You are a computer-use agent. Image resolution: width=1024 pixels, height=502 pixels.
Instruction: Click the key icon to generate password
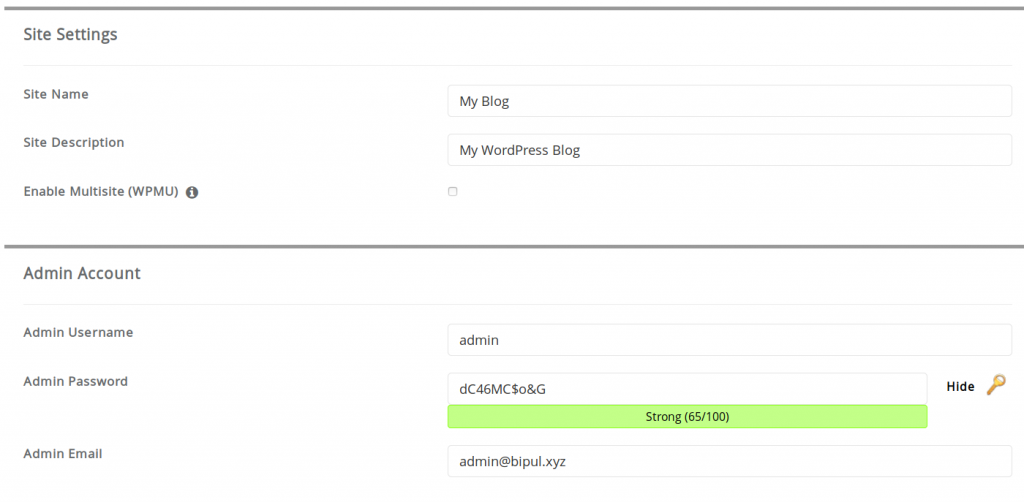(996, 385)
